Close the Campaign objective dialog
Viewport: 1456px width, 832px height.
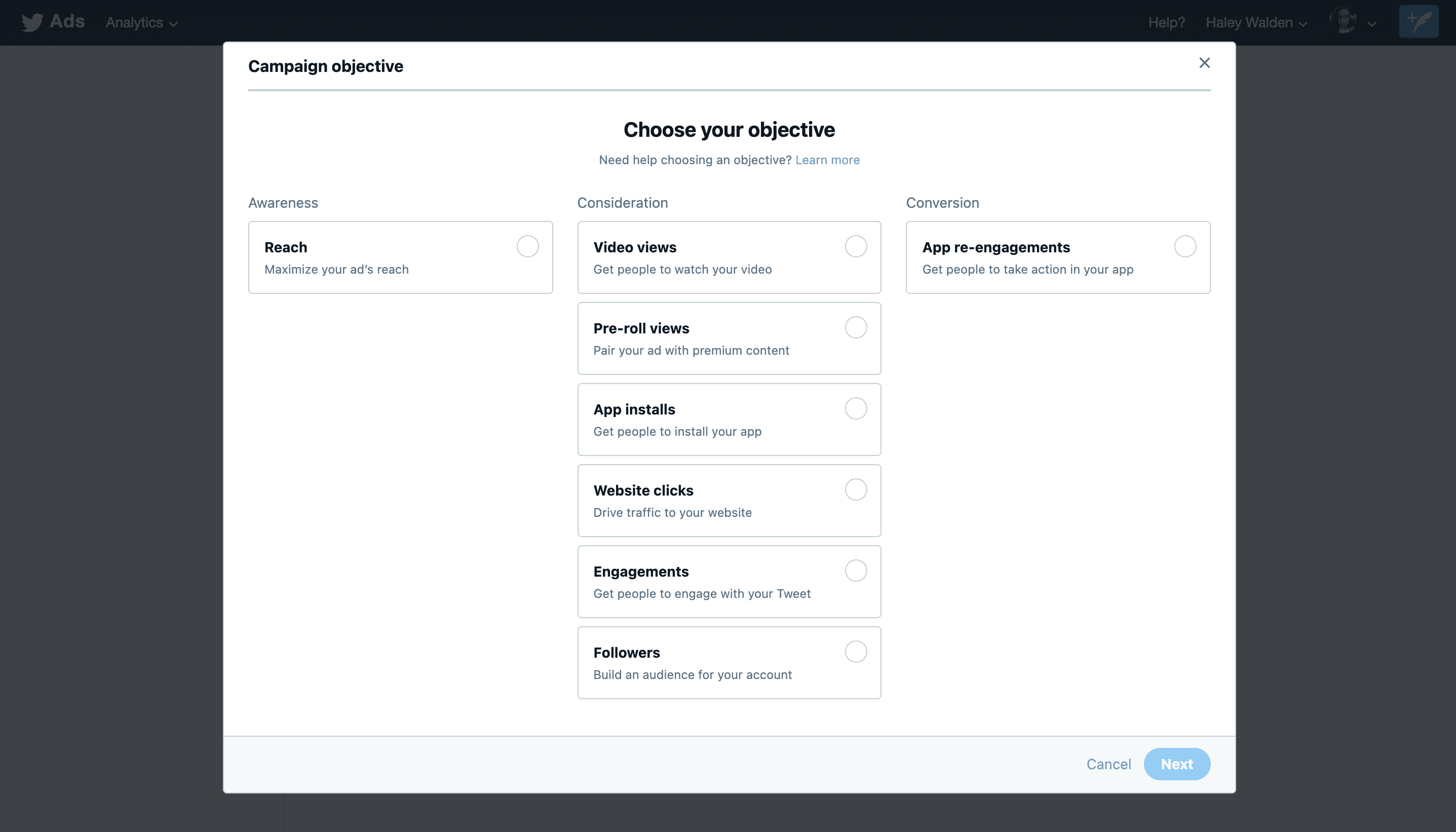(1204, 63)
